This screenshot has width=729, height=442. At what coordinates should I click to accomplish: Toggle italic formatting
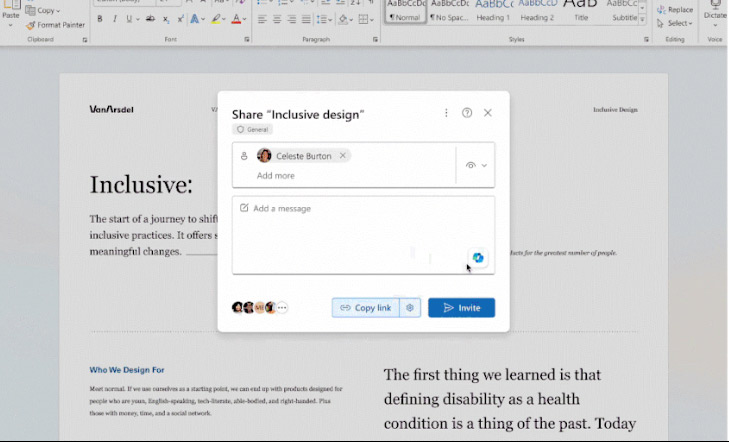pyautogui.click(x=114, y=19)
